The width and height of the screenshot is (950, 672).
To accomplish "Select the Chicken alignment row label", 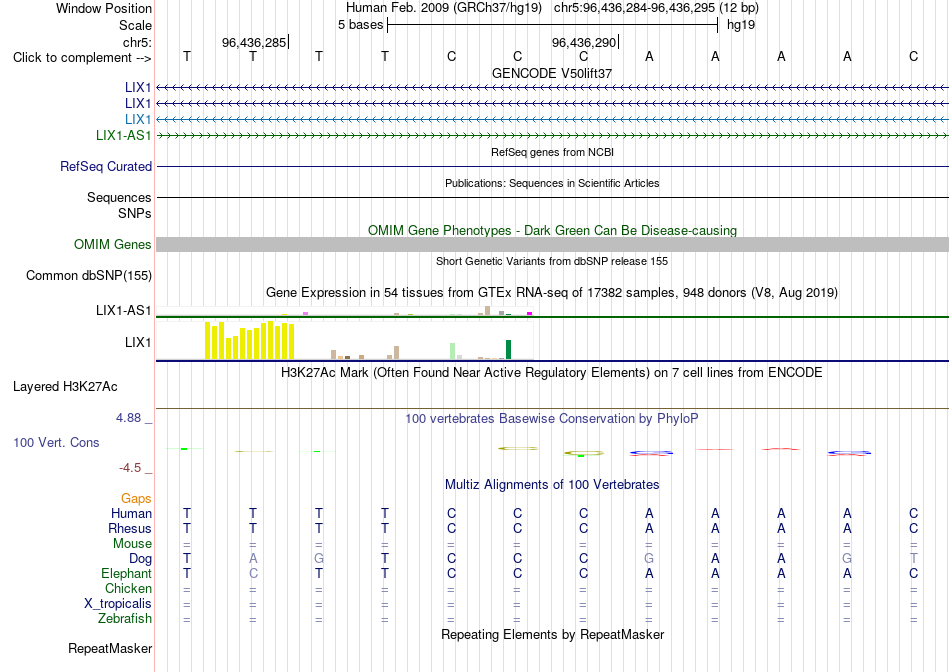I will point(128,588).
